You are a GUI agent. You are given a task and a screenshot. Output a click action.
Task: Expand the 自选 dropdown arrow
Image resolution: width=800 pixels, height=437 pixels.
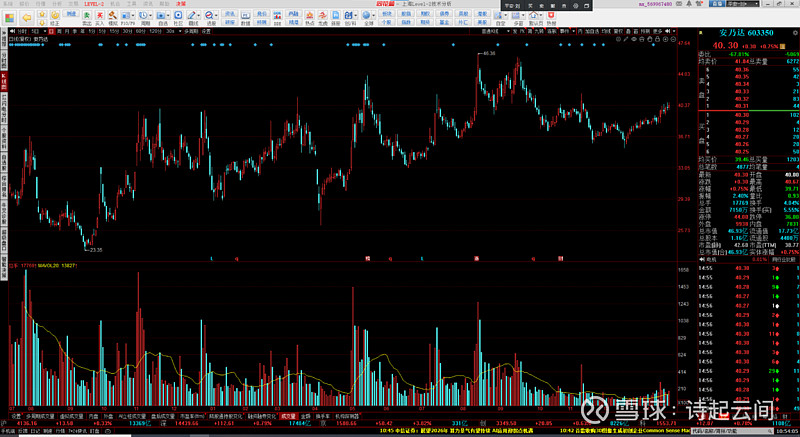coord(168,16)
